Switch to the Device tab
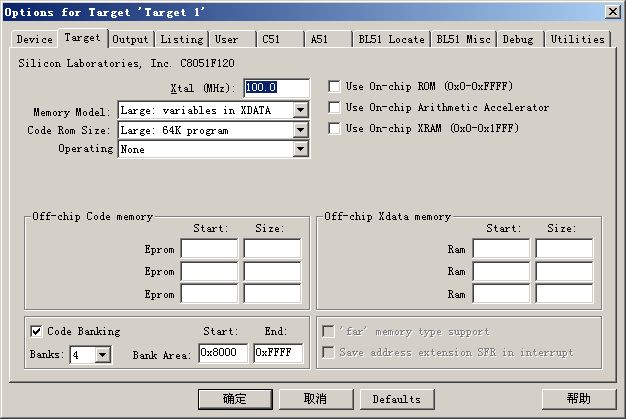This screenshot has width=626, height=419. [34, 39]
